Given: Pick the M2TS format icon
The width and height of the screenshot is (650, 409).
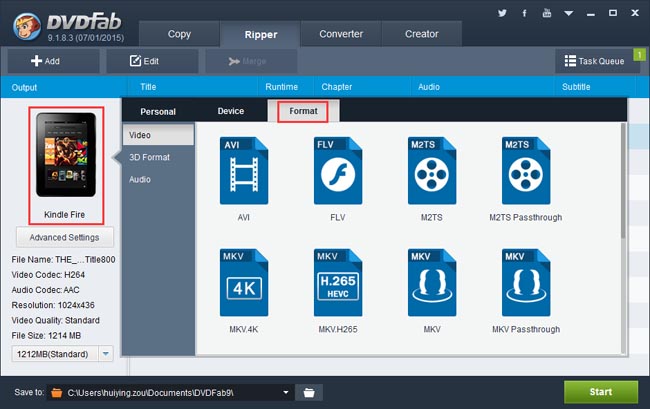Looking at the screenshot, I should click(432, 171).
